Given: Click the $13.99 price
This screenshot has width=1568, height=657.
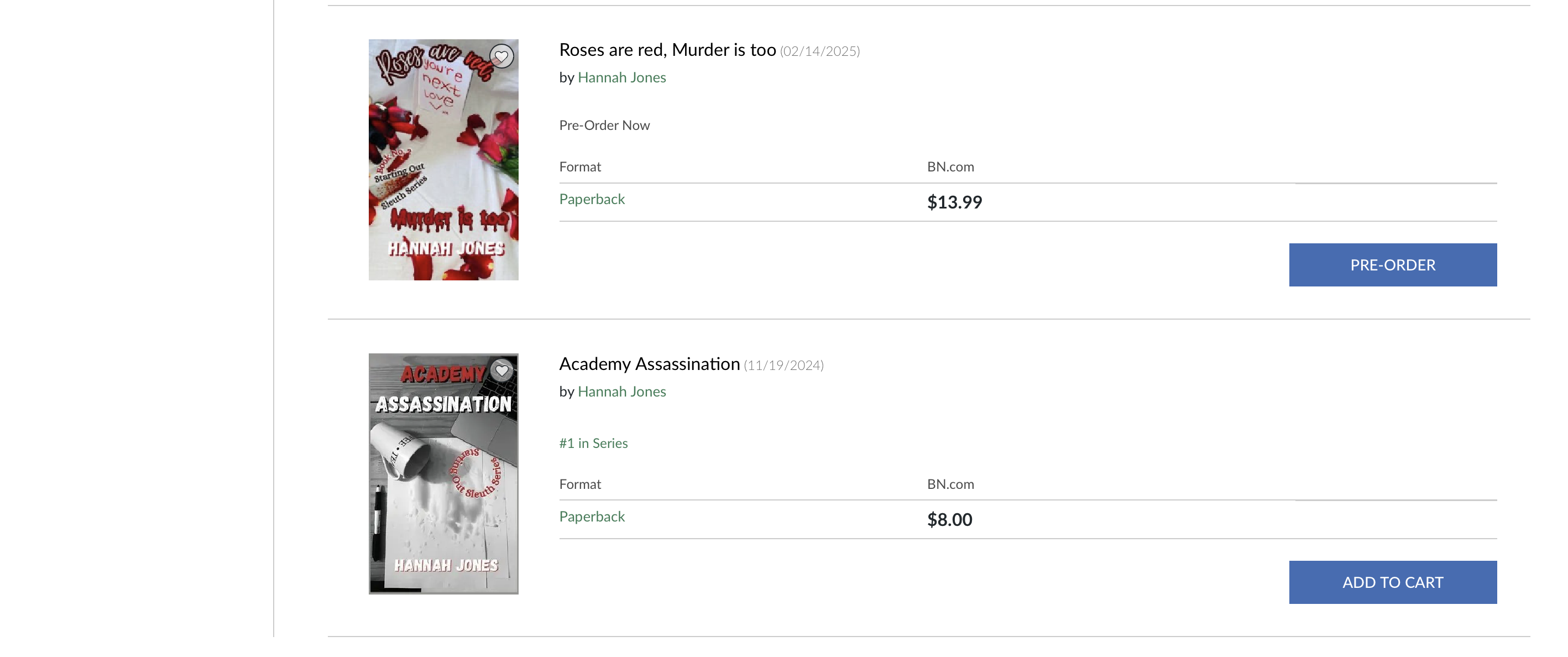Looking at the screenshot, I should 954,202.
